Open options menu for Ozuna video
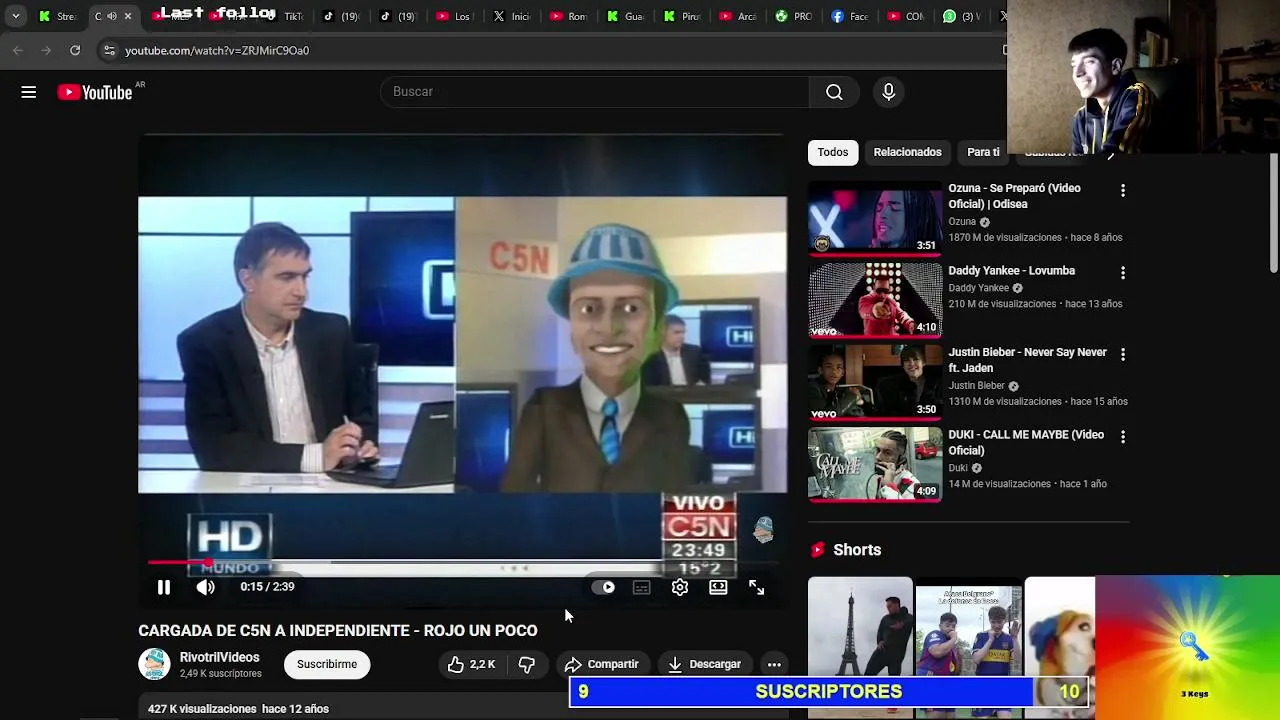 coord(1123,190)
